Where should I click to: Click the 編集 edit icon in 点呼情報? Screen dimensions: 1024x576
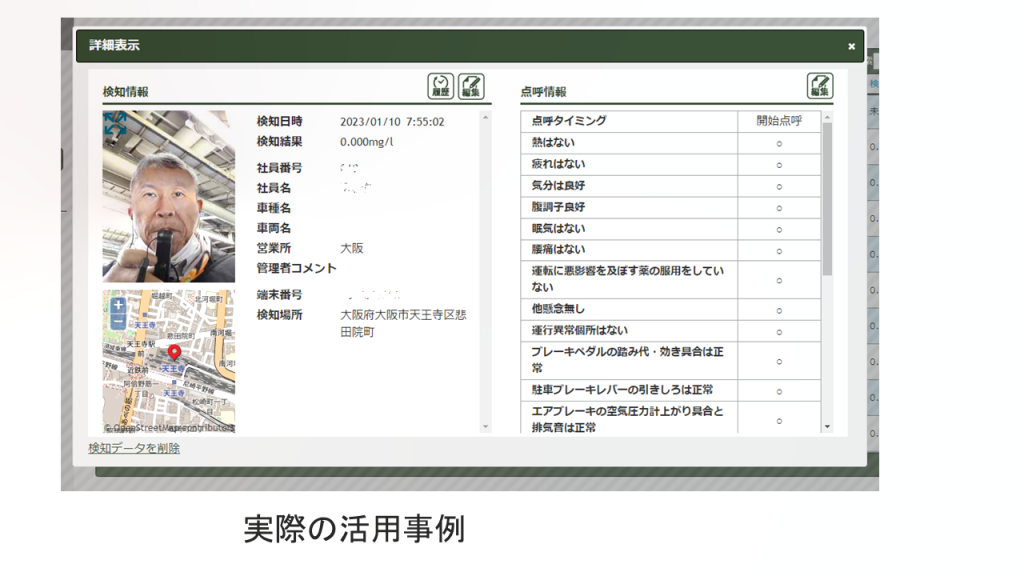click(x=820, y=86)
